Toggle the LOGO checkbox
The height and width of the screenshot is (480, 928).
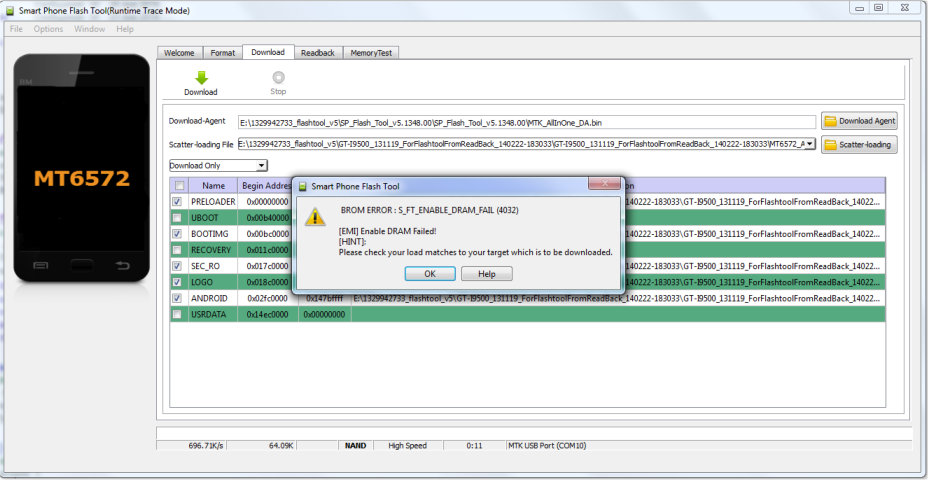point(177,282)
